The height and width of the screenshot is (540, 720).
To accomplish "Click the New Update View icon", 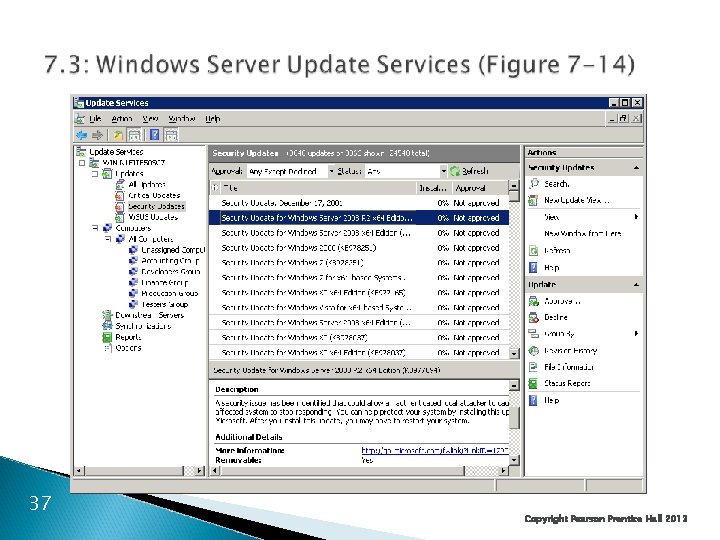I will [x=533, y=200].
